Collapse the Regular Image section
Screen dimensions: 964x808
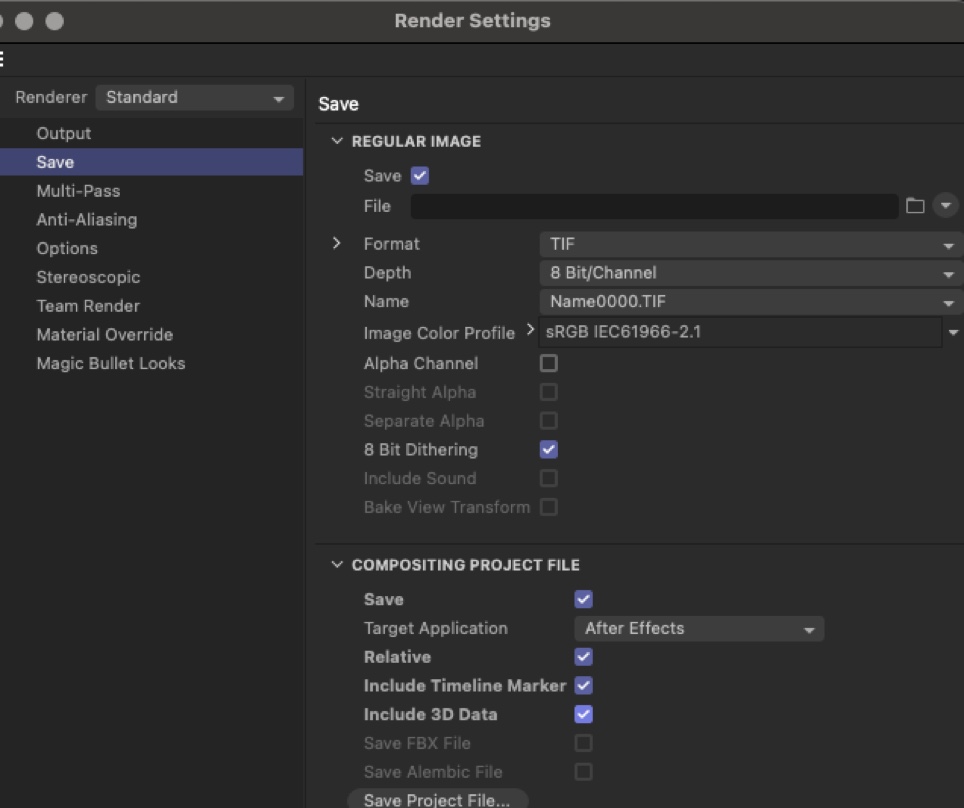pyautogui.click(x=337, y=142)
